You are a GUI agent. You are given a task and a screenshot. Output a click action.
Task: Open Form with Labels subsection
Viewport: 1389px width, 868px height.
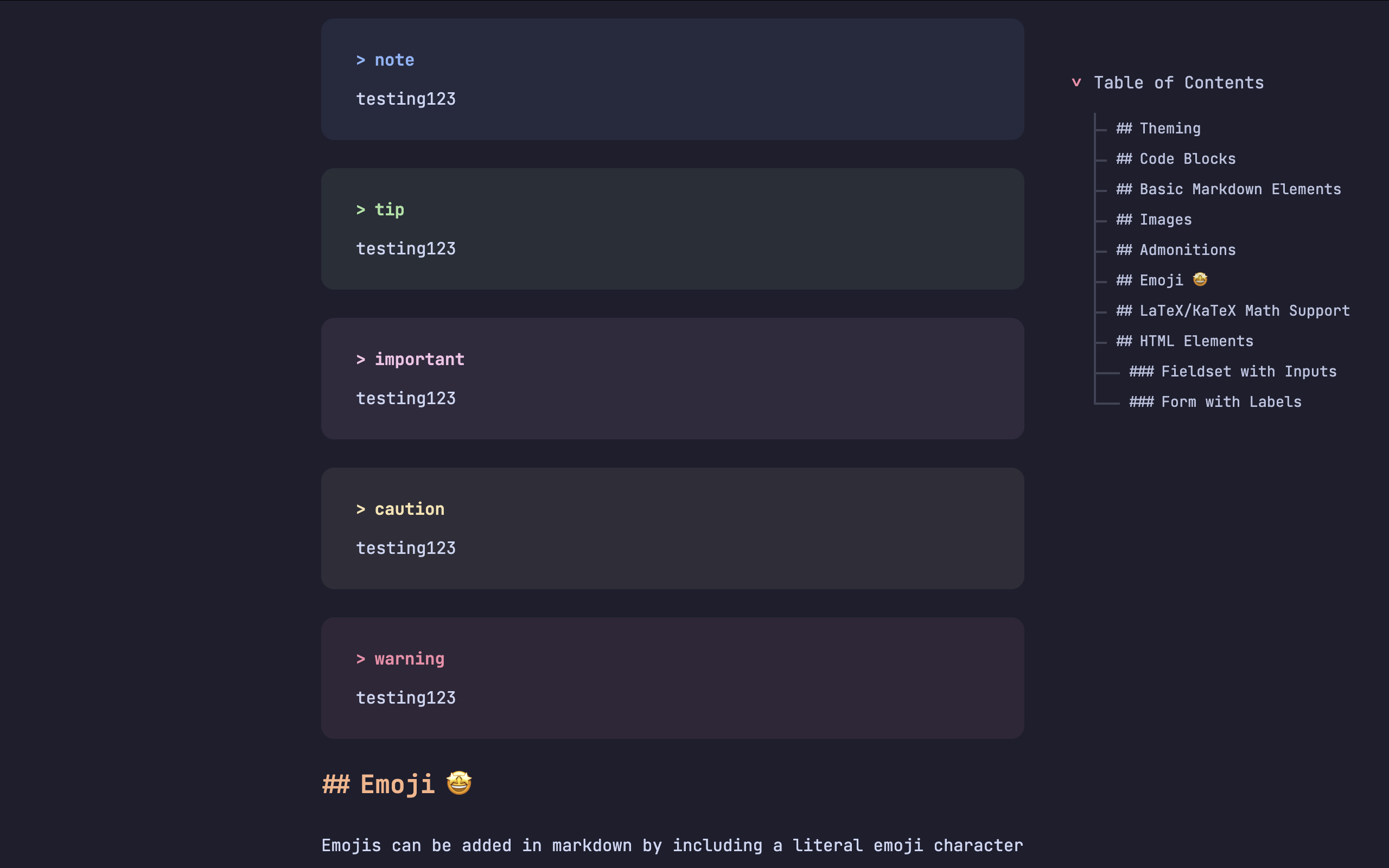(1215, 403)
